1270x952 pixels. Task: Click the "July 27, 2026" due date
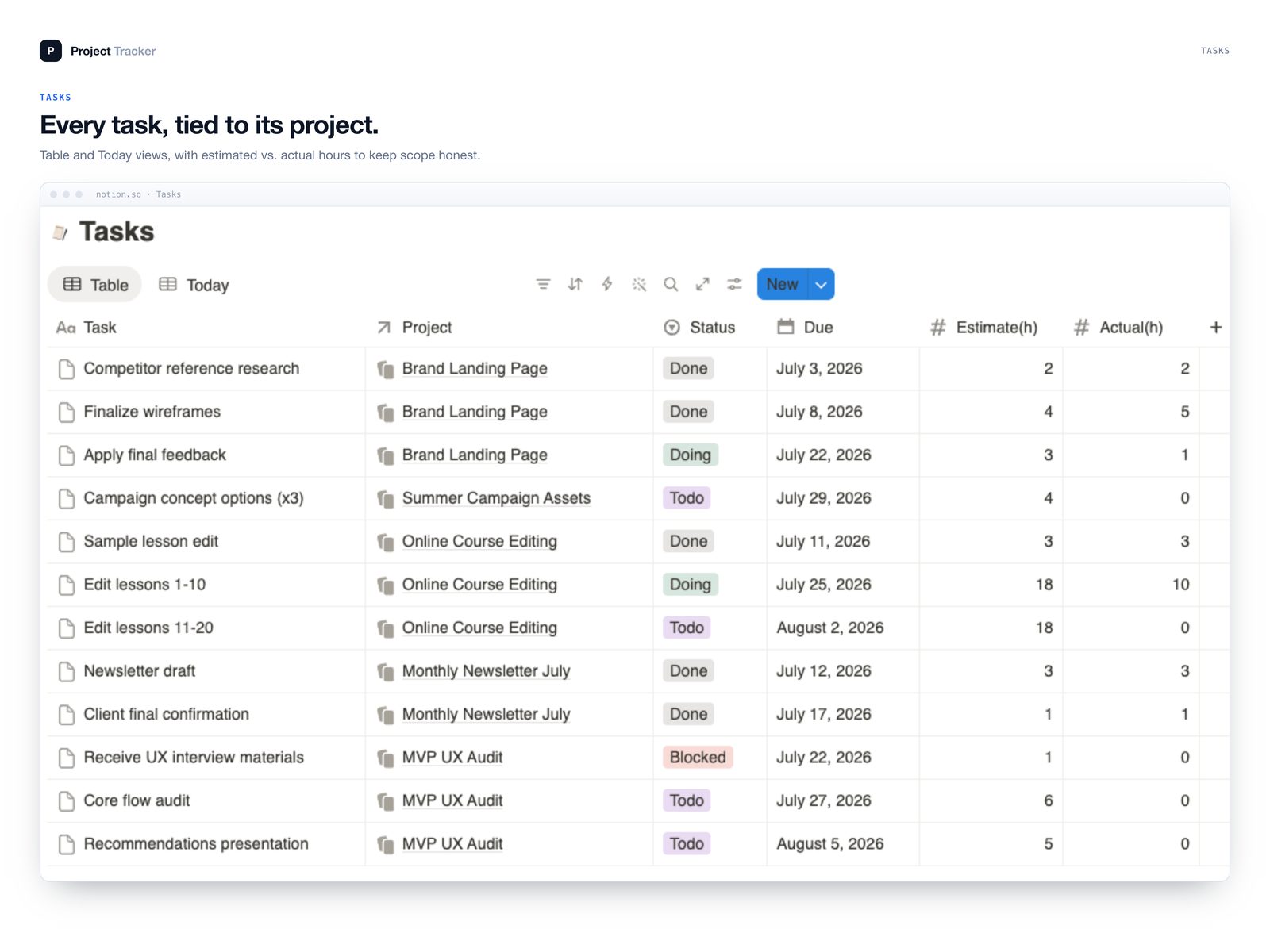point(824,801)
